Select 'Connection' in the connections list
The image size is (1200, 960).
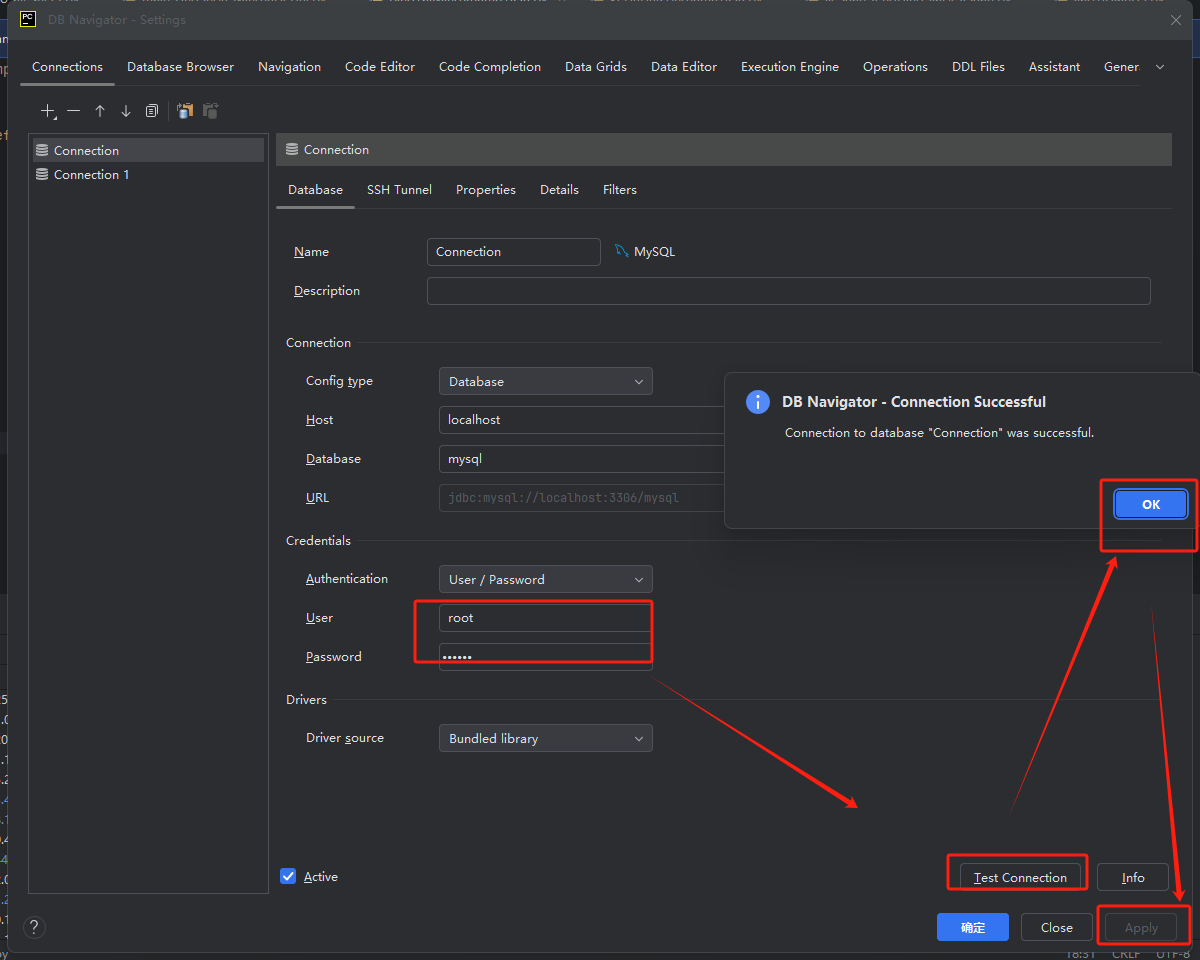(148, 150)
